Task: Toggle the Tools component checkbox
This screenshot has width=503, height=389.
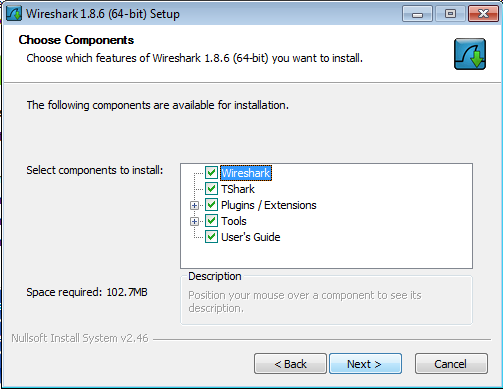Action: pos(211,221)
